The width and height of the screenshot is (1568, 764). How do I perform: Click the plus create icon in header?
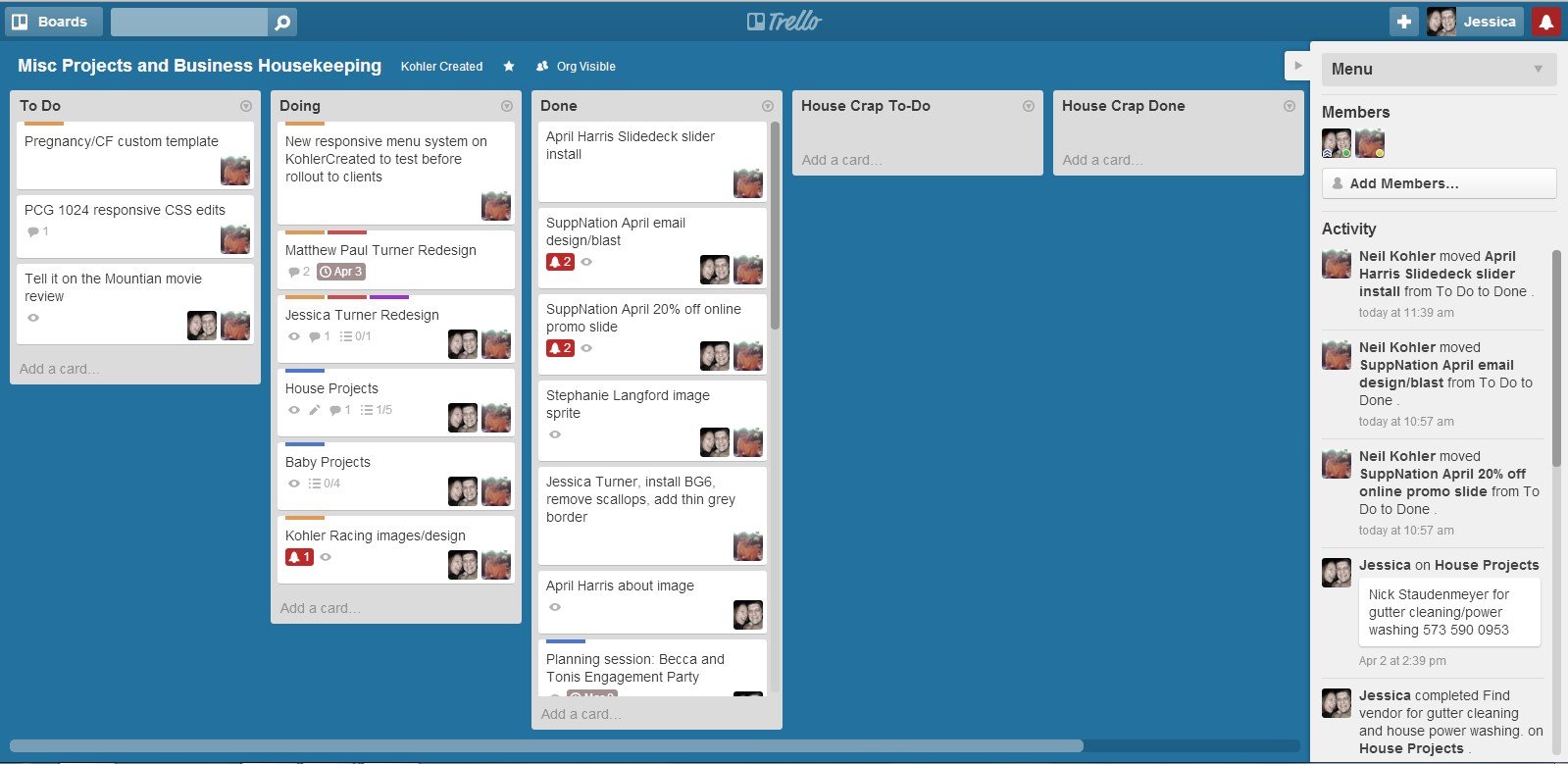click(1404, 22)
